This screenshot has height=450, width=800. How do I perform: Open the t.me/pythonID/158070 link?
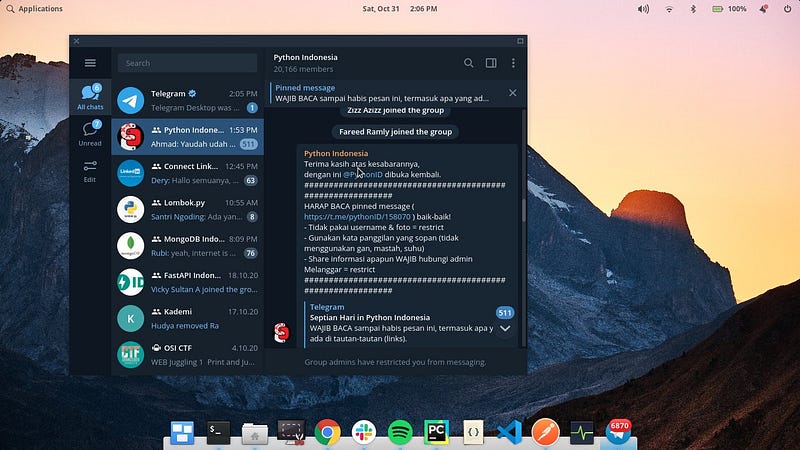click(x=357, y=217)
